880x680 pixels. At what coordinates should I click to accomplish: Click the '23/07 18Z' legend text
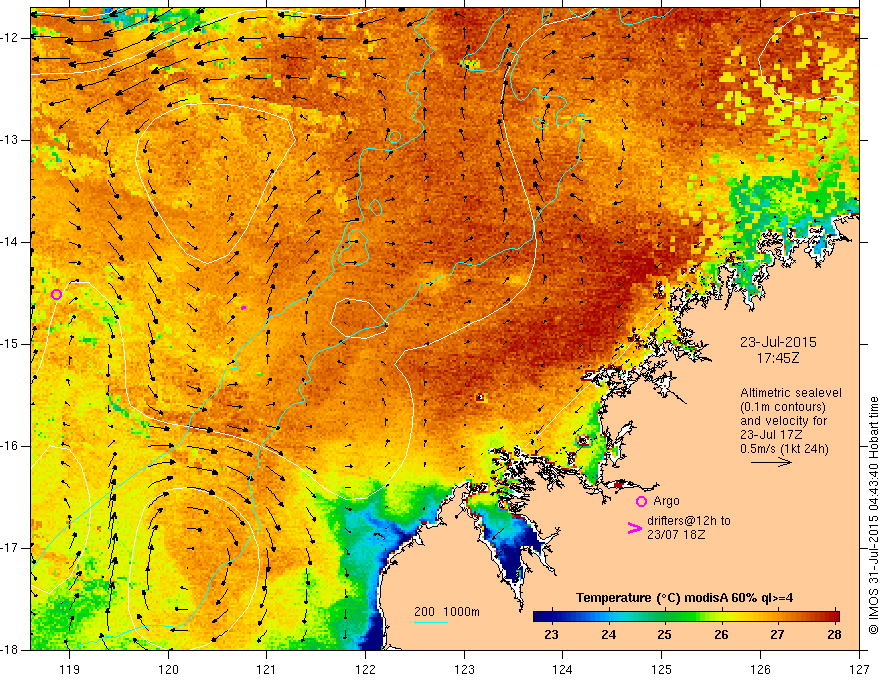click(676, 535)
